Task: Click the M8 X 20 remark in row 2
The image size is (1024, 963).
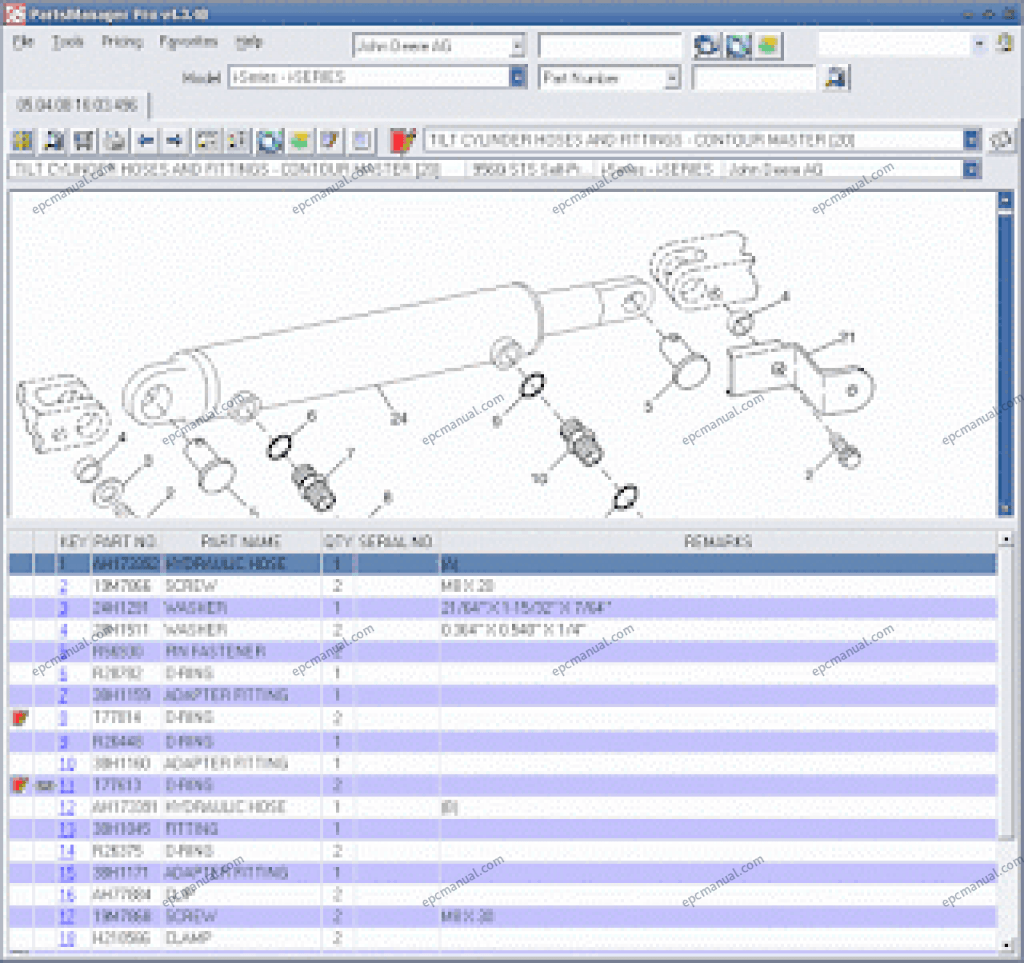Action: (468, 586)
